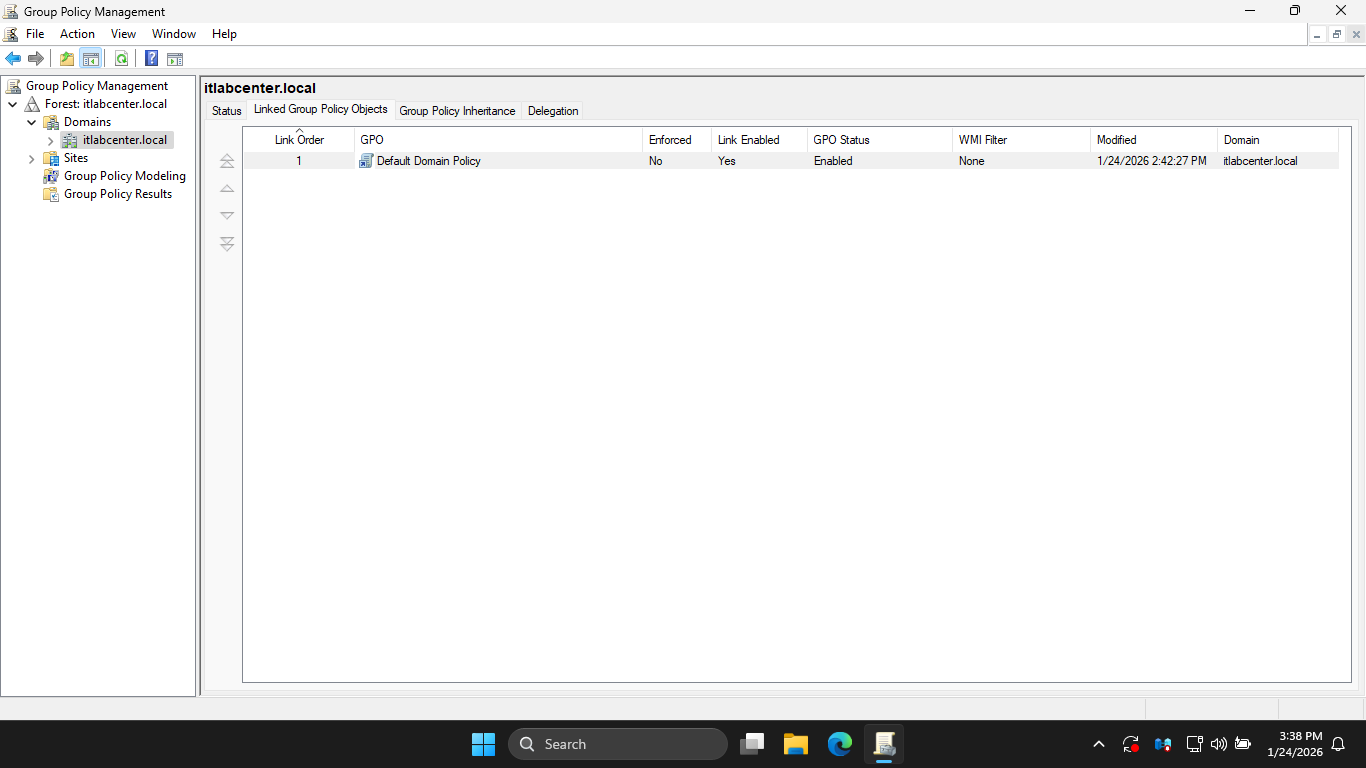Switch to the Group Policy Inheritance tab
The image size is (1366, 768).
(457, 111)
